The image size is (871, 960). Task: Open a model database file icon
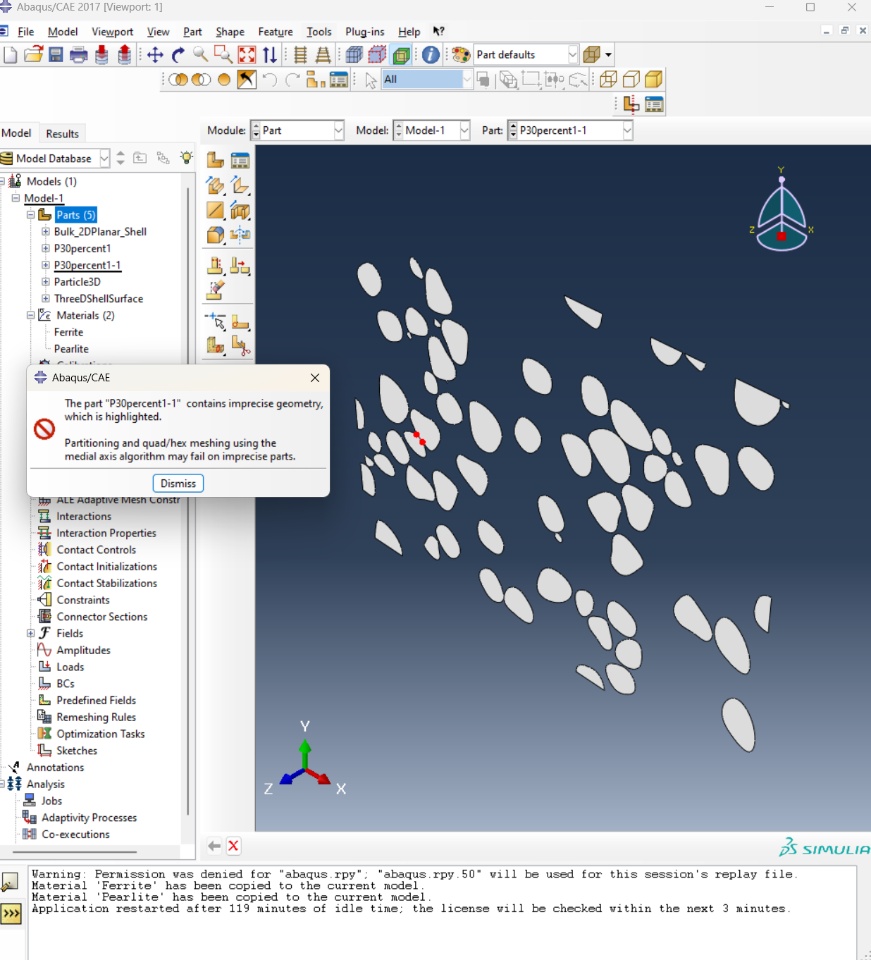point(33,55)
